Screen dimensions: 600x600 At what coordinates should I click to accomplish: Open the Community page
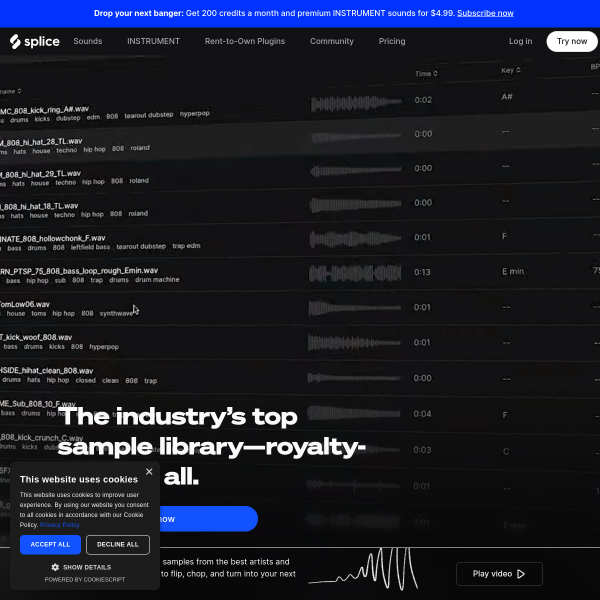point(331,41)
